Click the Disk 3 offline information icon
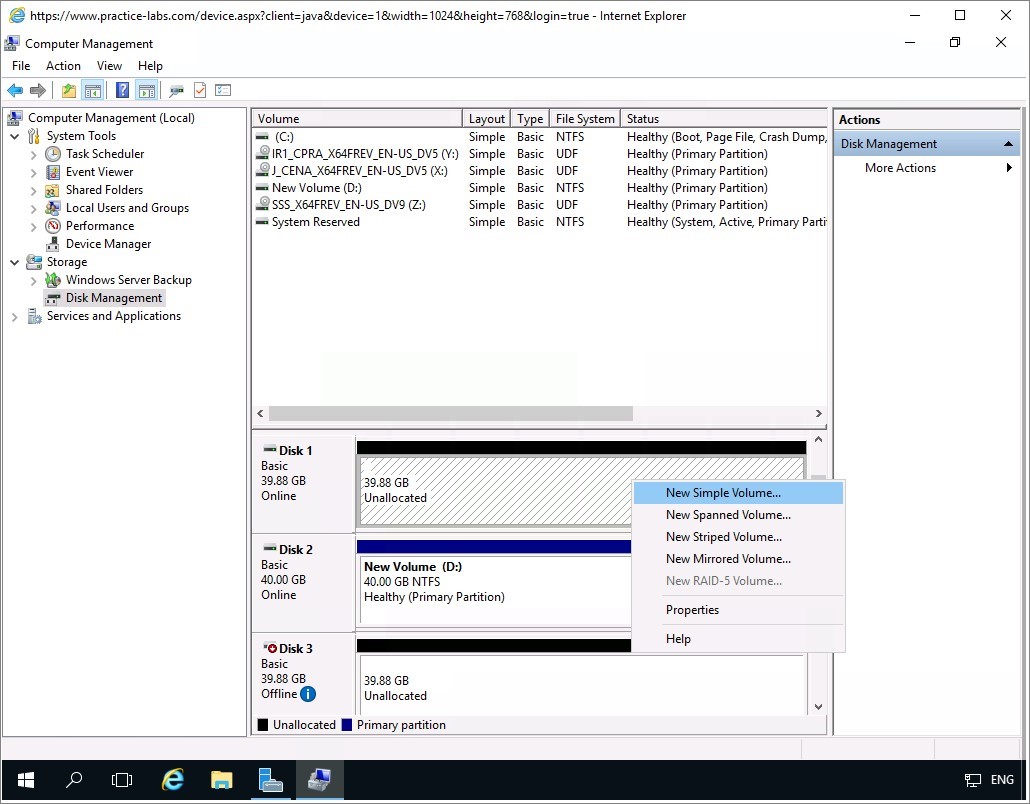 pyautogui.click(x=308, y=694)
